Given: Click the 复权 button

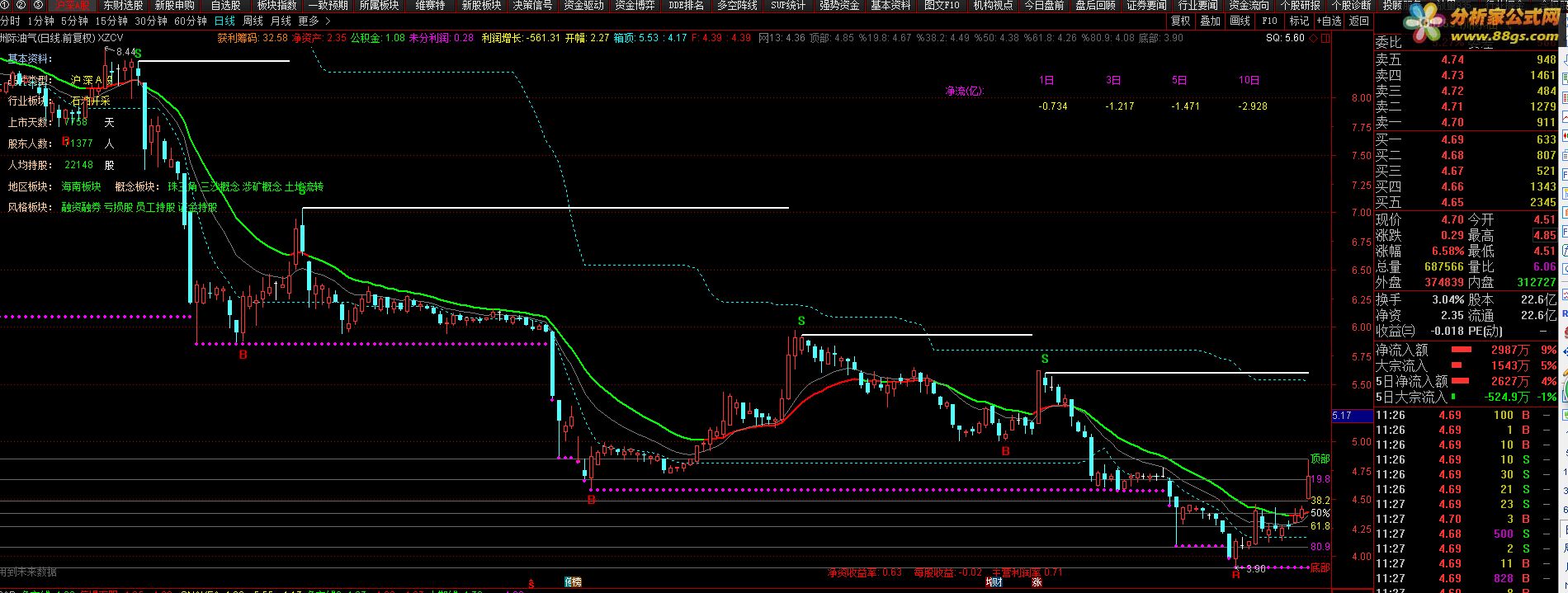Looking at the screenshot, I should coord(1181,21).
